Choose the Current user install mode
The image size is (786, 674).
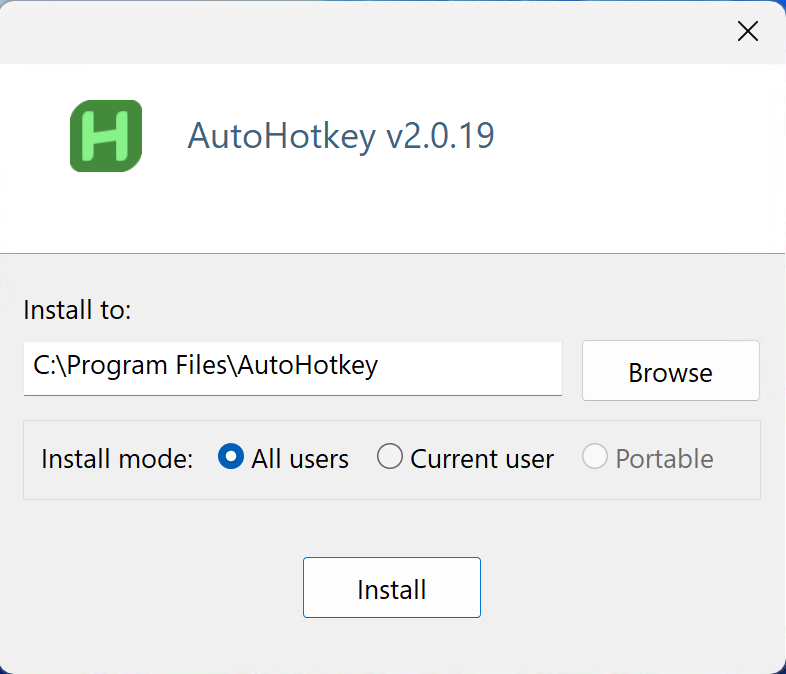(465, 458)
